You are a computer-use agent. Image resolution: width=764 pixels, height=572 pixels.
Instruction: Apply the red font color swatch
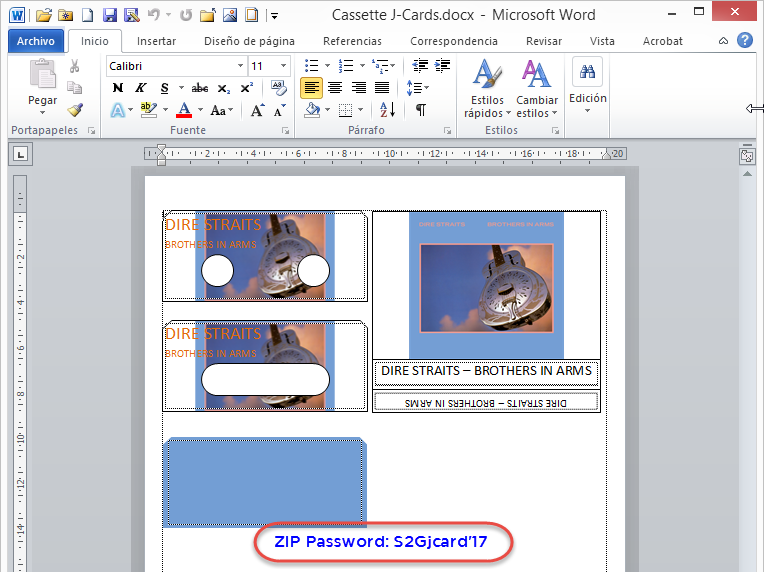(x=183, y=110)
